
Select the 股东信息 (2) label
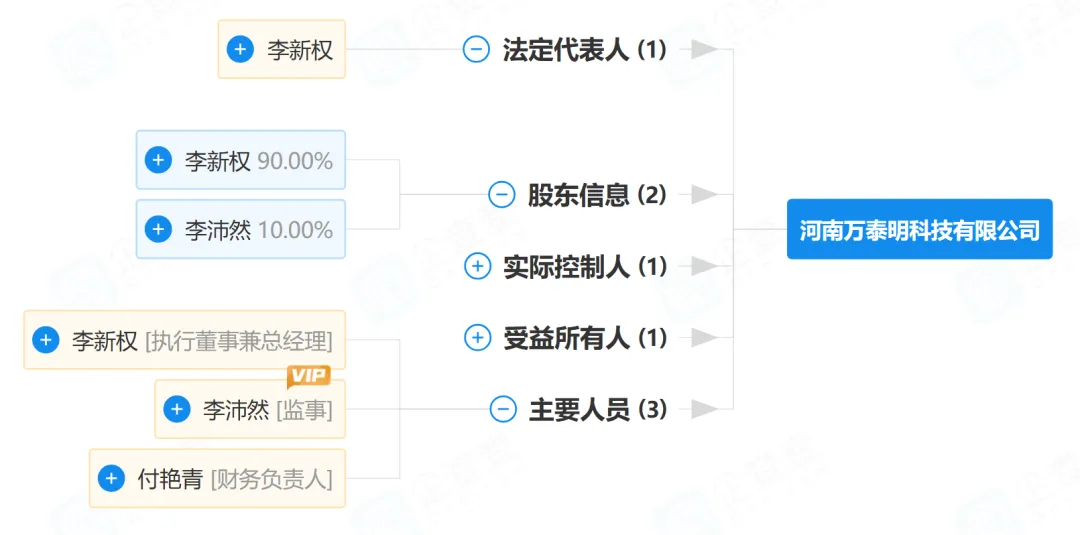coord(596,194)
